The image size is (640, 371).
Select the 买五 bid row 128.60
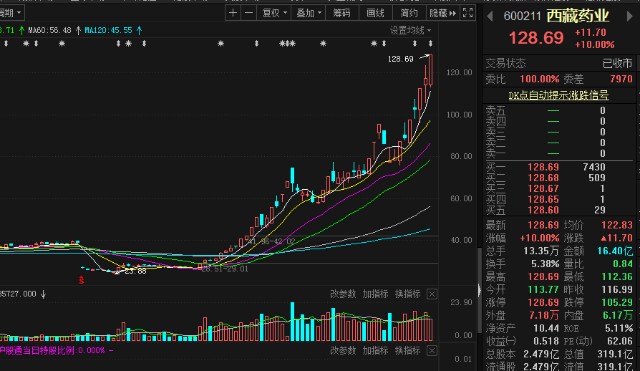click(x=558, y=210)
